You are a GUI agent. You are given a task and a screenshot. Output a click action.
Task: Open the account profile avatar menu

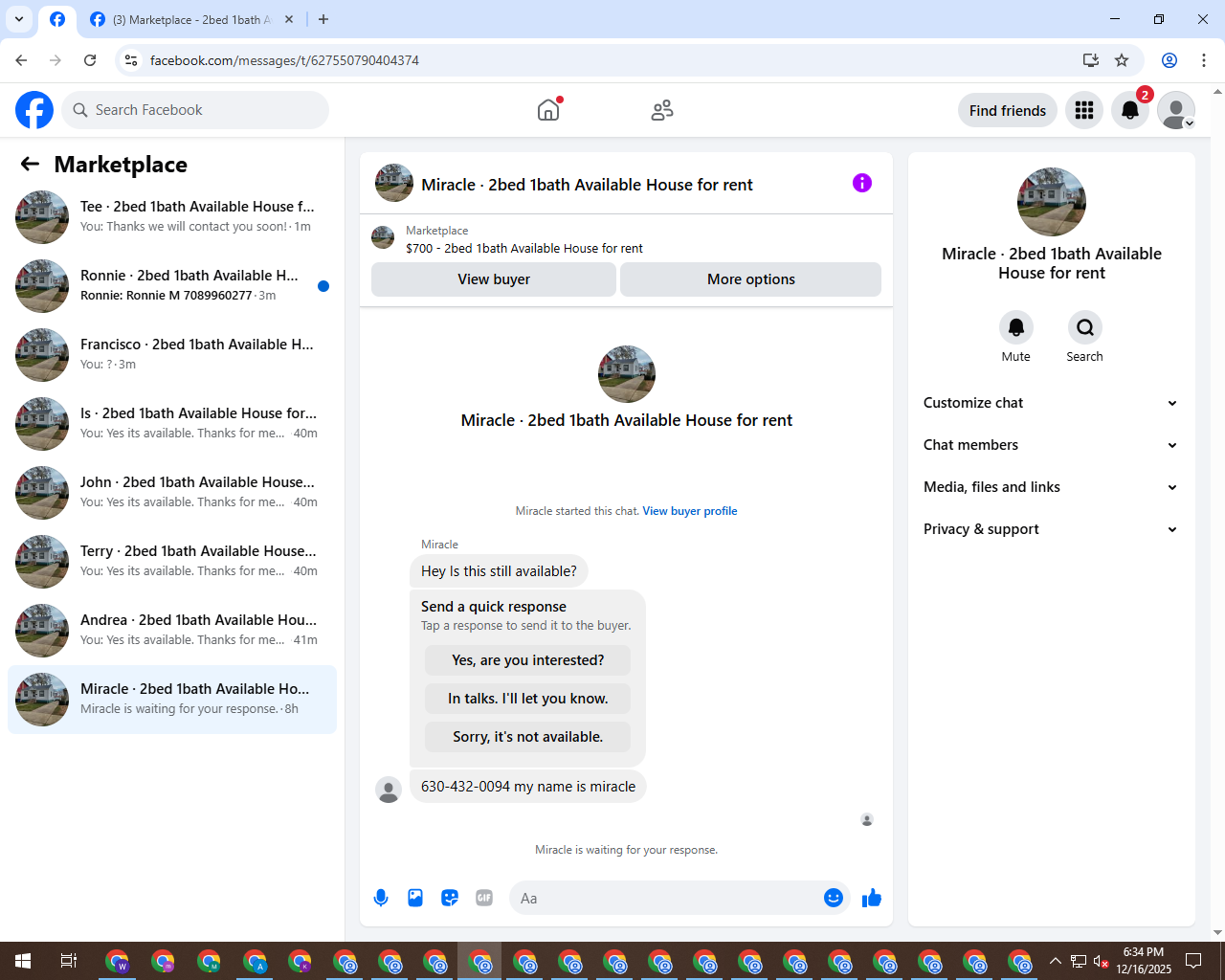coord(1176,110)
